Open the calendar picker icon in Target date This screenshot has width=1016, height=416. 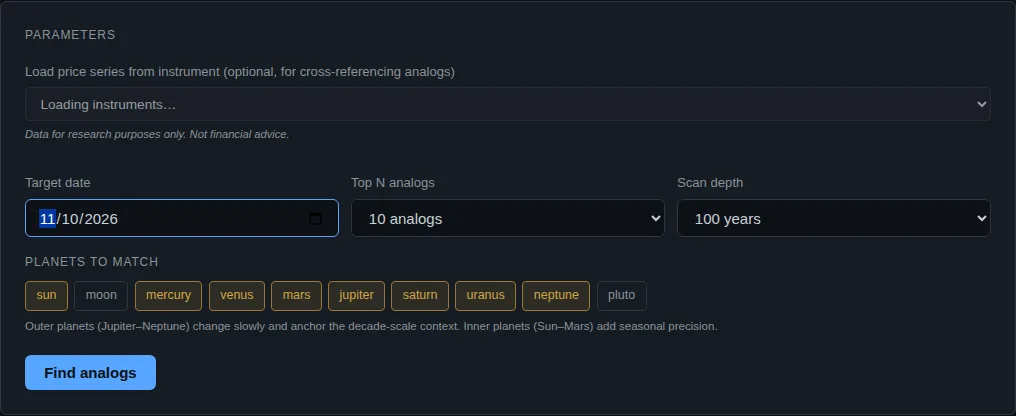(x=316, y=218)
